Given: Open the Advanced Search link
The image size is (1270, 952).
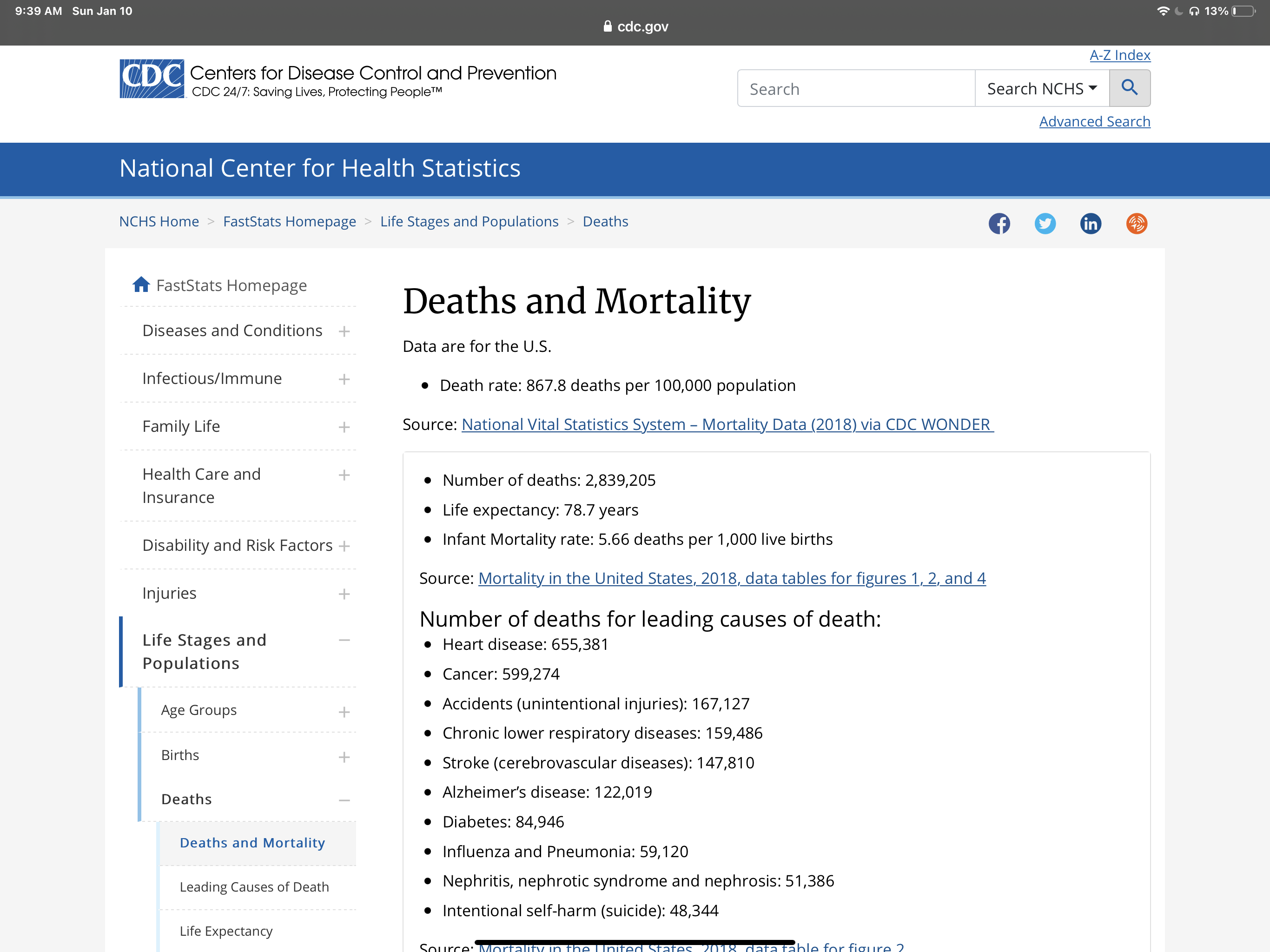Looking at the screenshot, I should pyautogui.click(x=1094, y=122).
